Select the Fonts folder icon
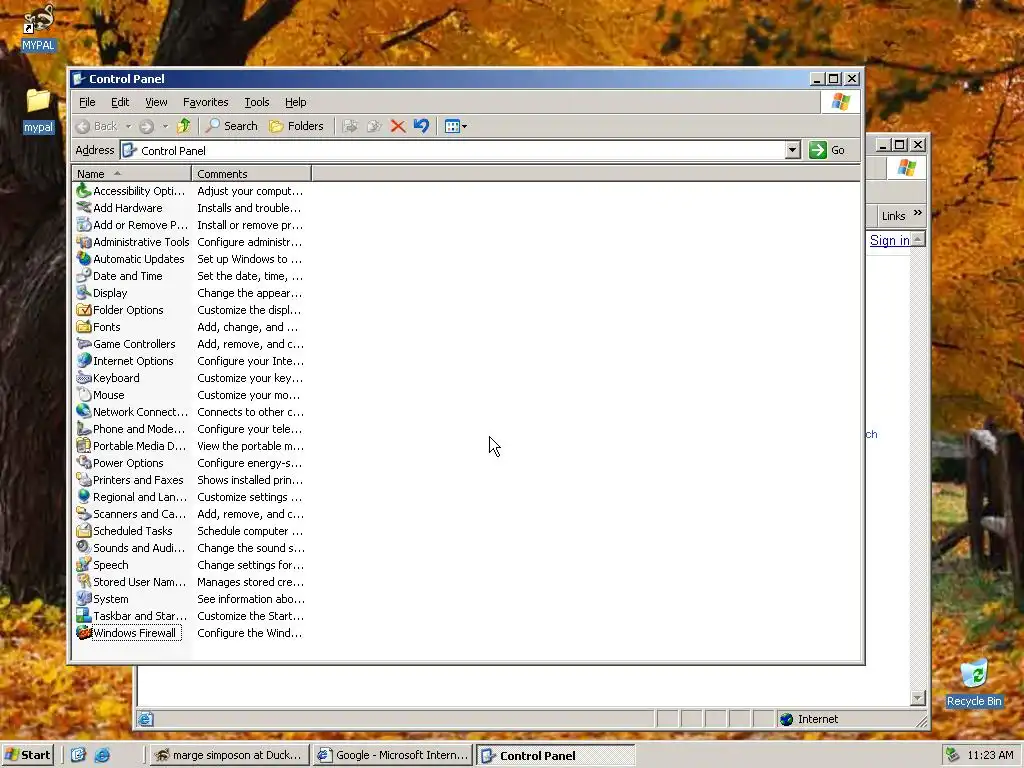This screenshot has height=768, width=1024. 84,327
